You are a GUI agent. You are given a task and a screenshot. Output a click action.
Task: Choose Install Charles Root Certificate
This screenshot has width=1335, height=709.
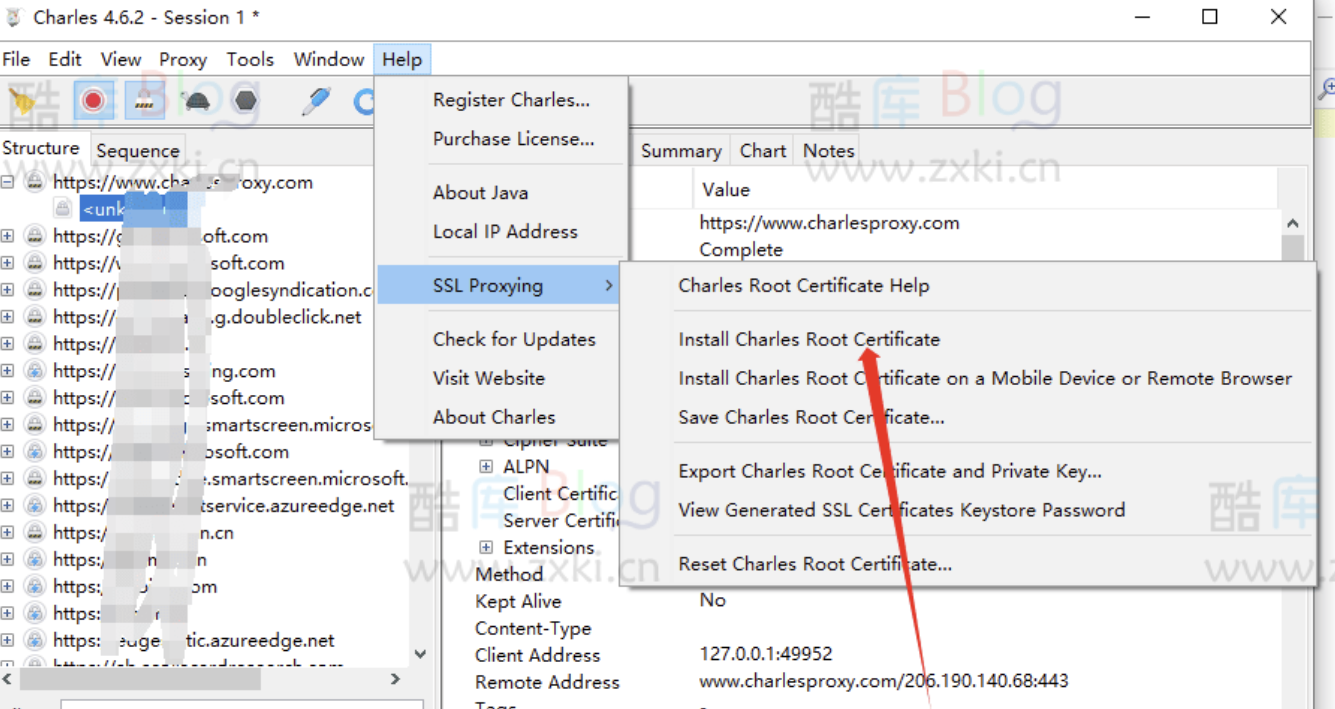[808, 340]
